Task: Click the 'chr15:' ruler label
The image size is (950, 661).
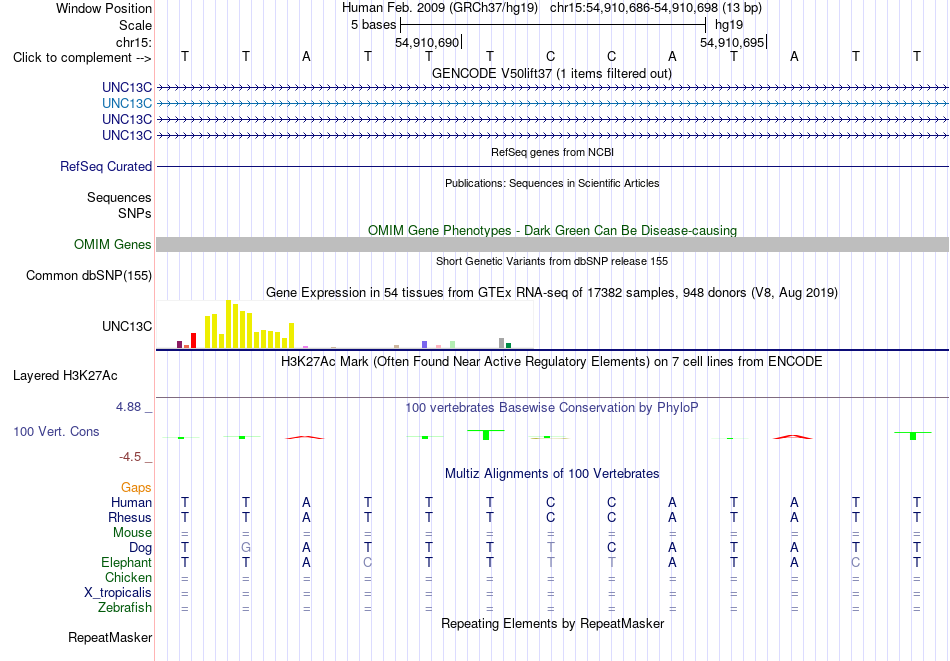Action: pos(134,42)
